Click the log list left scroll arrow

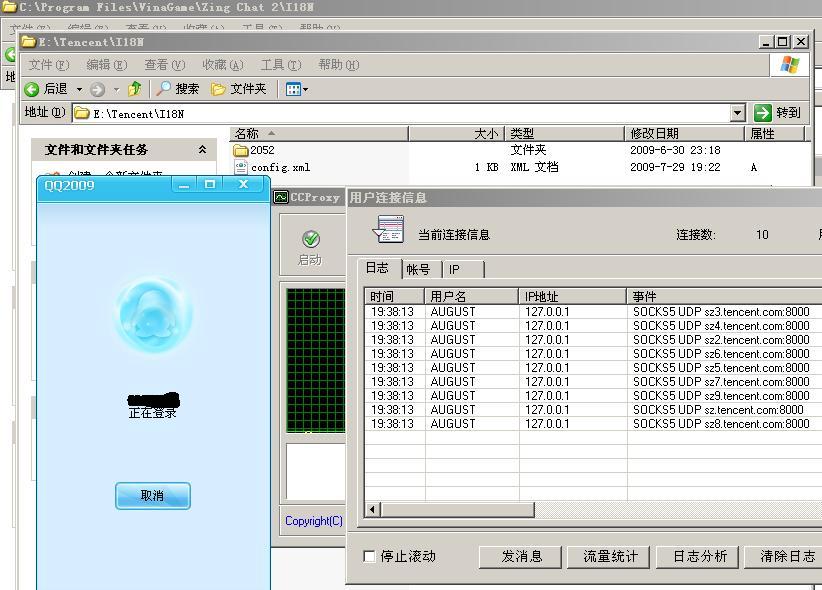(x=373, y=509)
